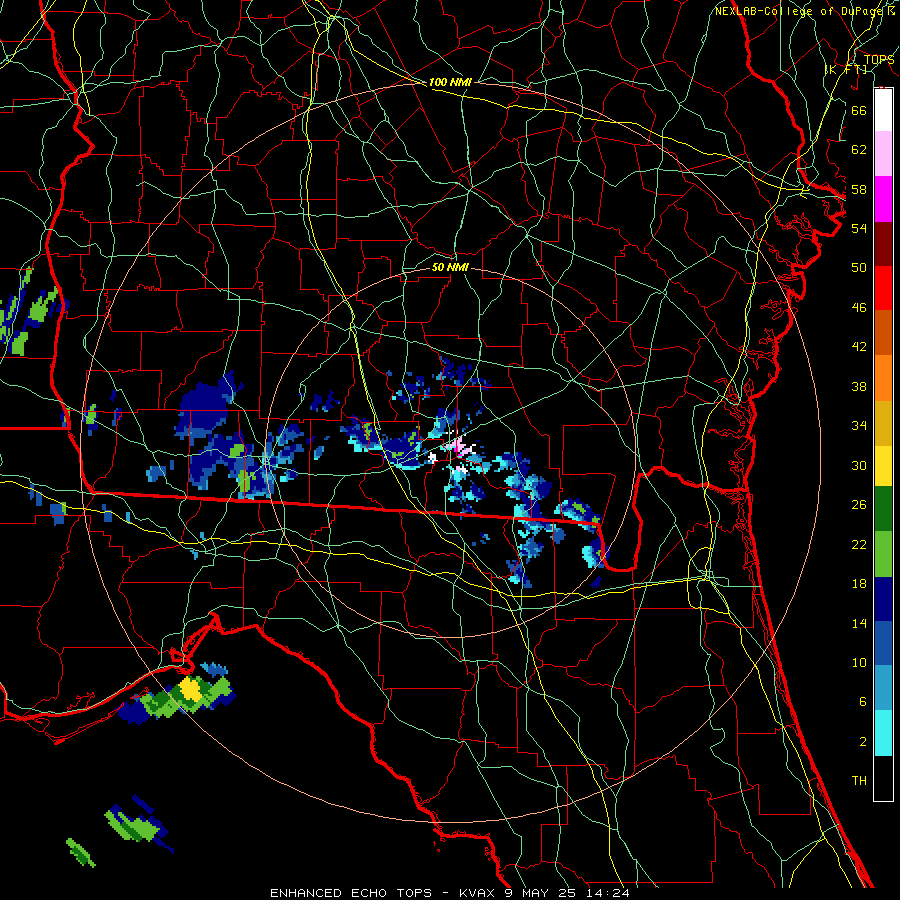Click the '50 NMI' range ring label
900x900 pixels.
450,267
